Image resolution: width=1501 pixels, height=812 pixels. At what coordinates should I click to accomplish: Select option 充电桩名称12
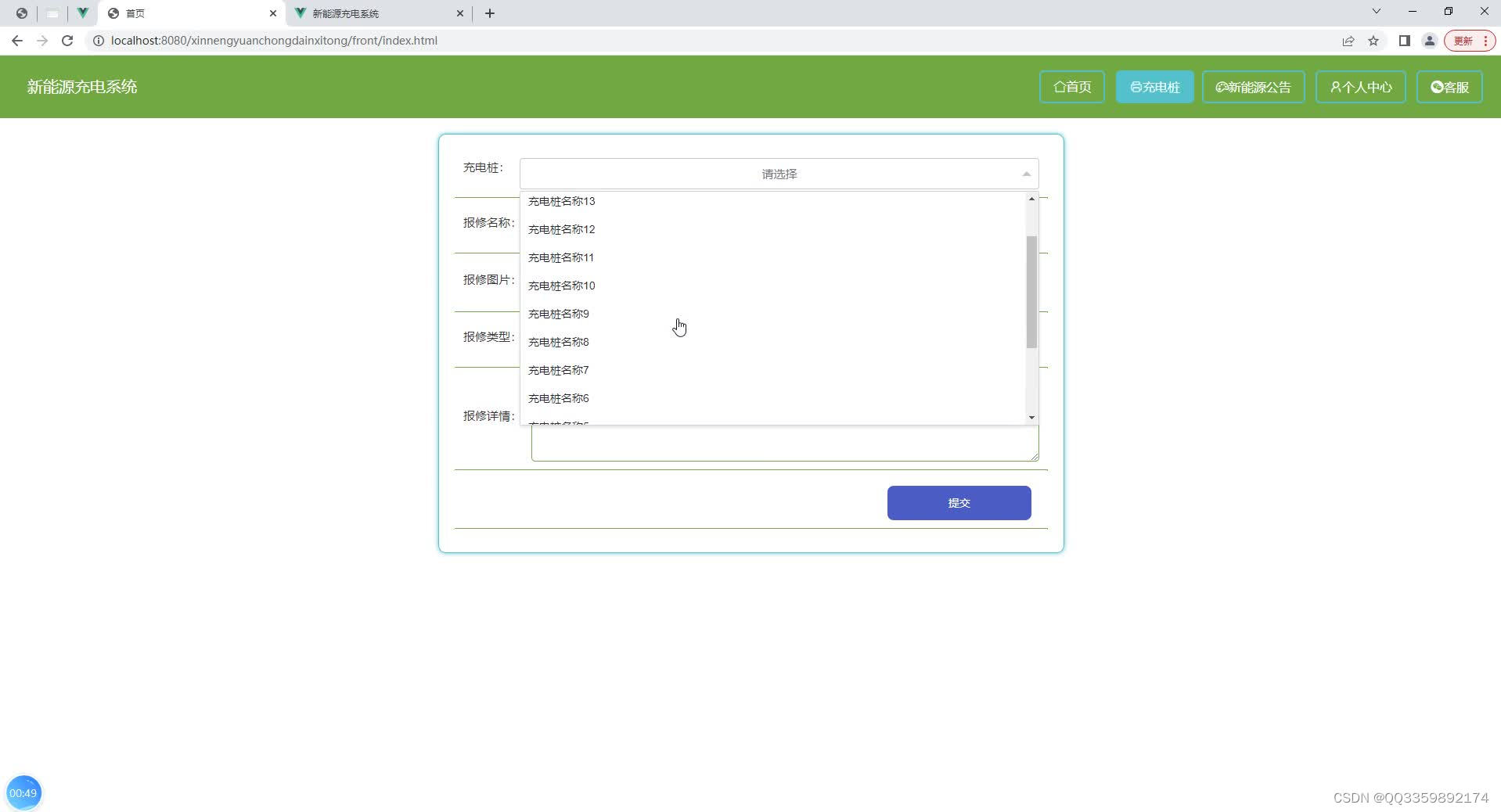click(x=773, y=229)
